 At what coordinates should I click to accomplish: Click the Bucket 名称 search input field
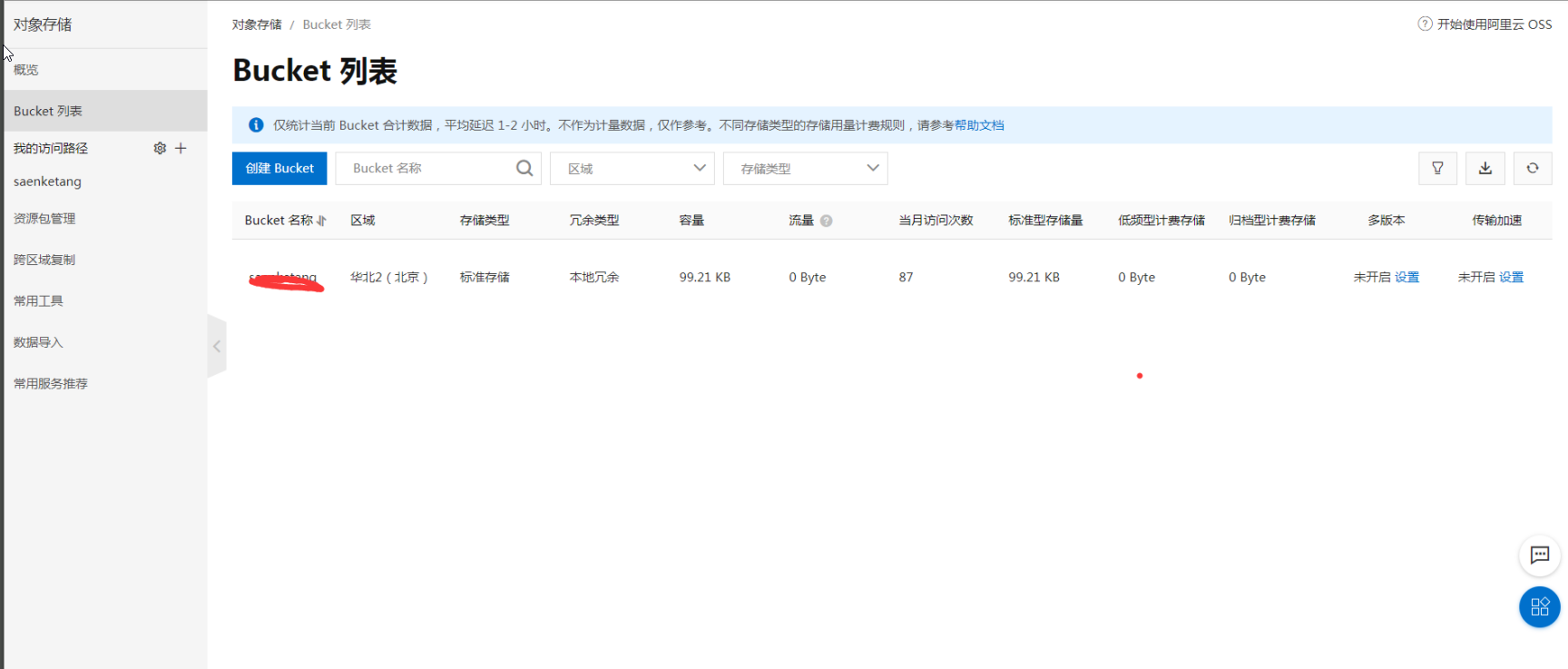point(426,168)
